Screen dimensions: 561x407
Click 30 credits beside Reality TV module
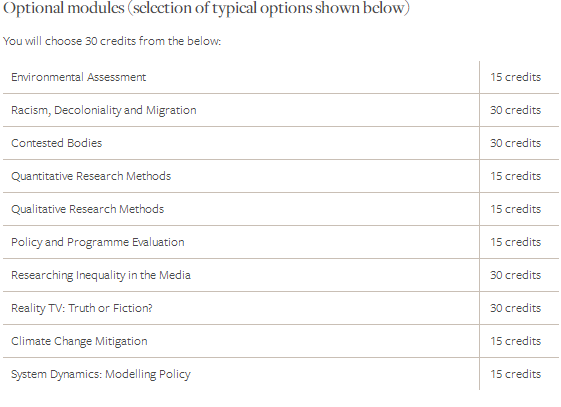(x=516, y=308)
